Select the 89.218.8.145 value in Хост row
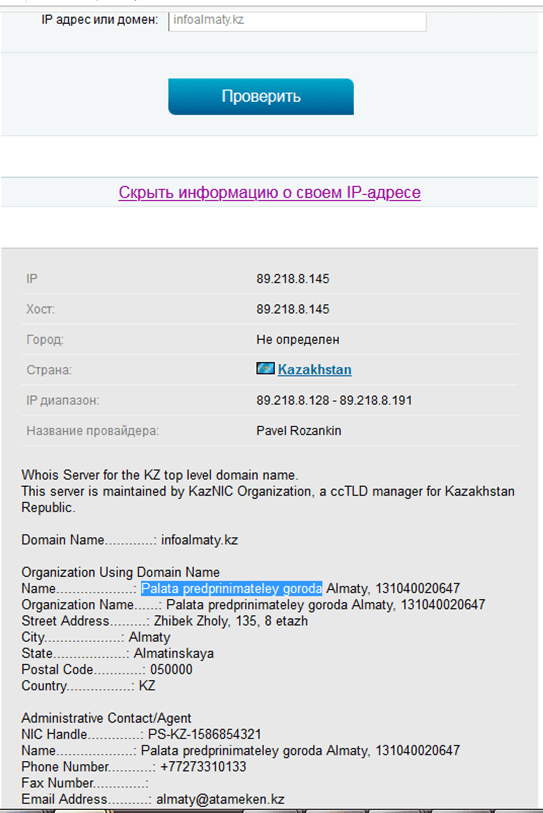Screen dimensions: 543x813 click(293, 310)
